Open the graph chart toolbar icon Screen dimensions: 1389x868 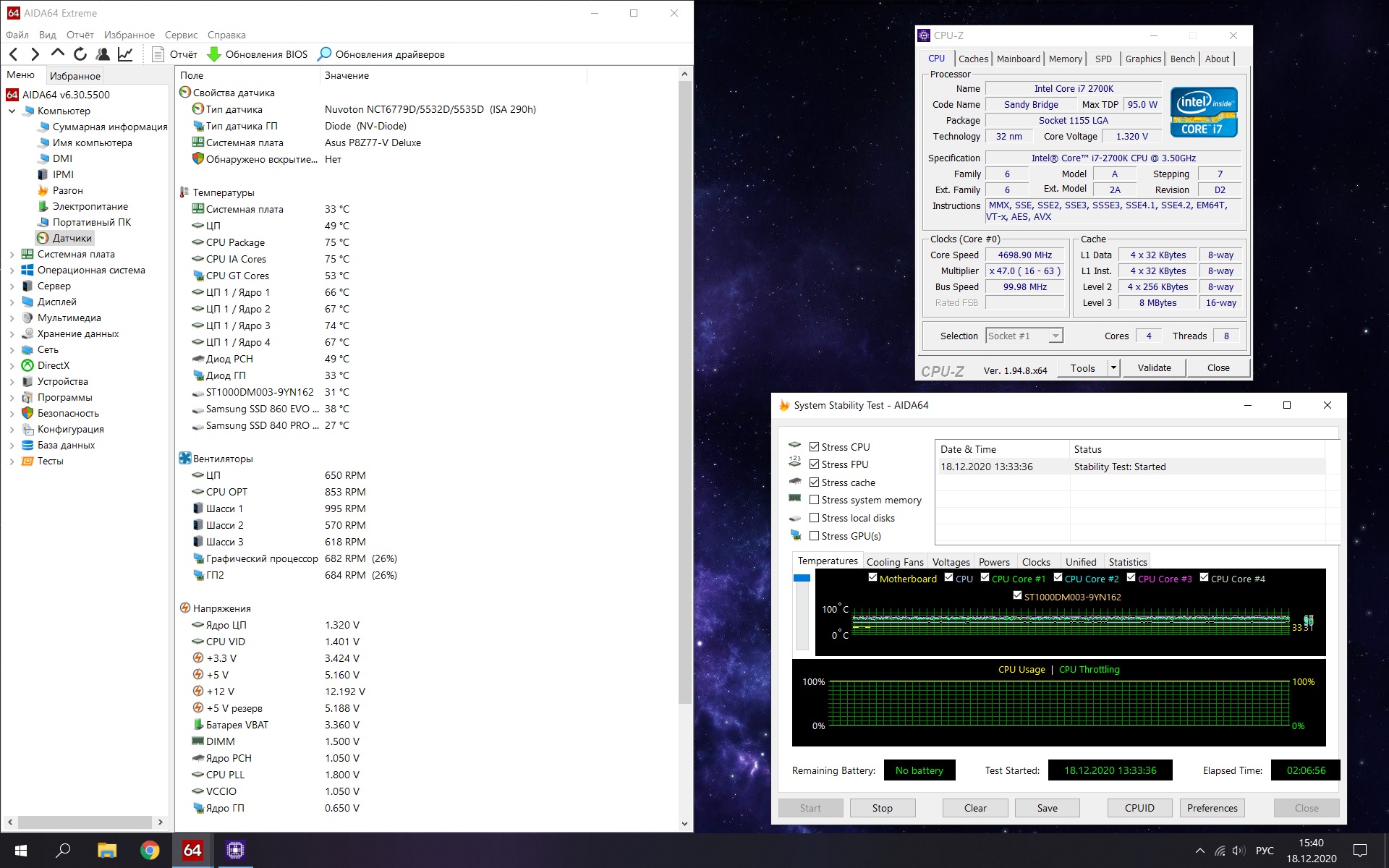coord(125,54)
